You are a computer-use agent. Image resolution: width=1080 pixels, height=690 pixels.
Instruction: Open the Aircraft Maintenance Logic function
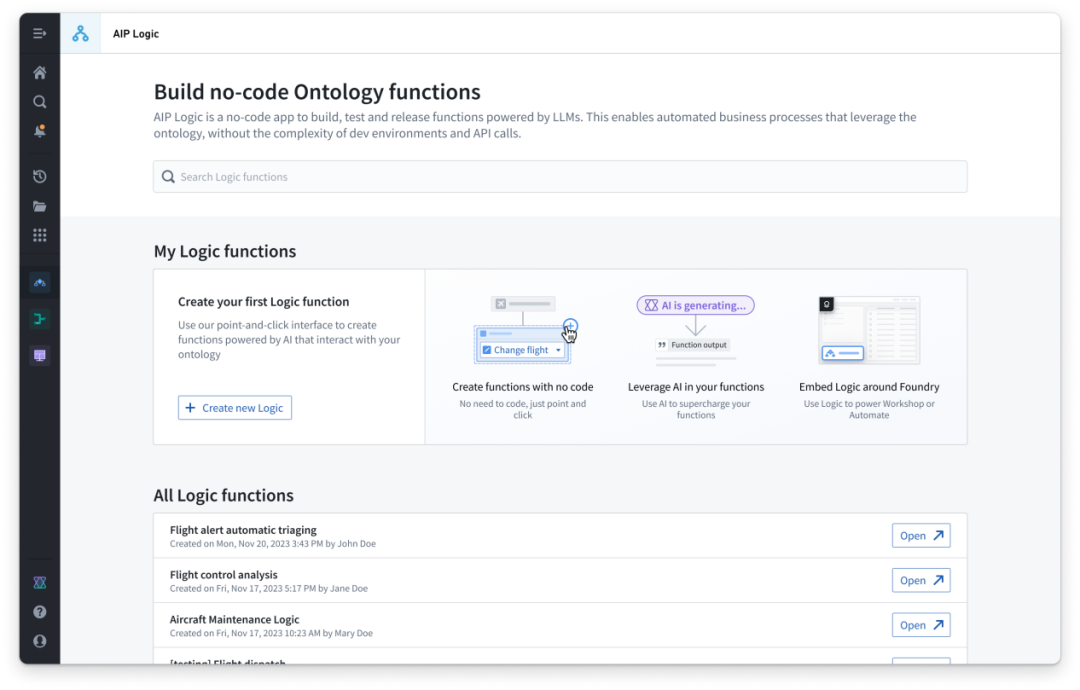tap(920, 625)
